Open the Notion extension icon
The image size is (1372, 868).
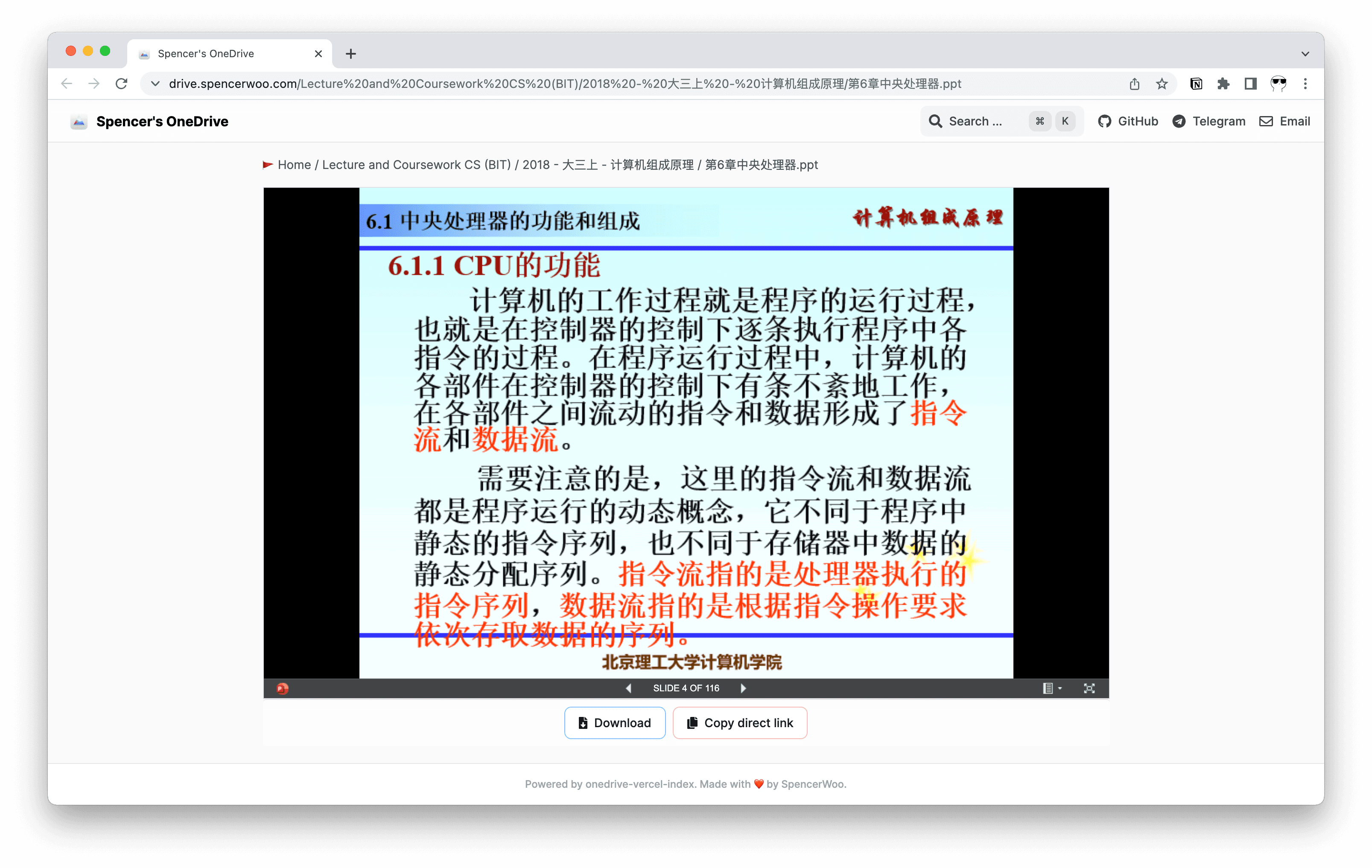[1196, 84]
